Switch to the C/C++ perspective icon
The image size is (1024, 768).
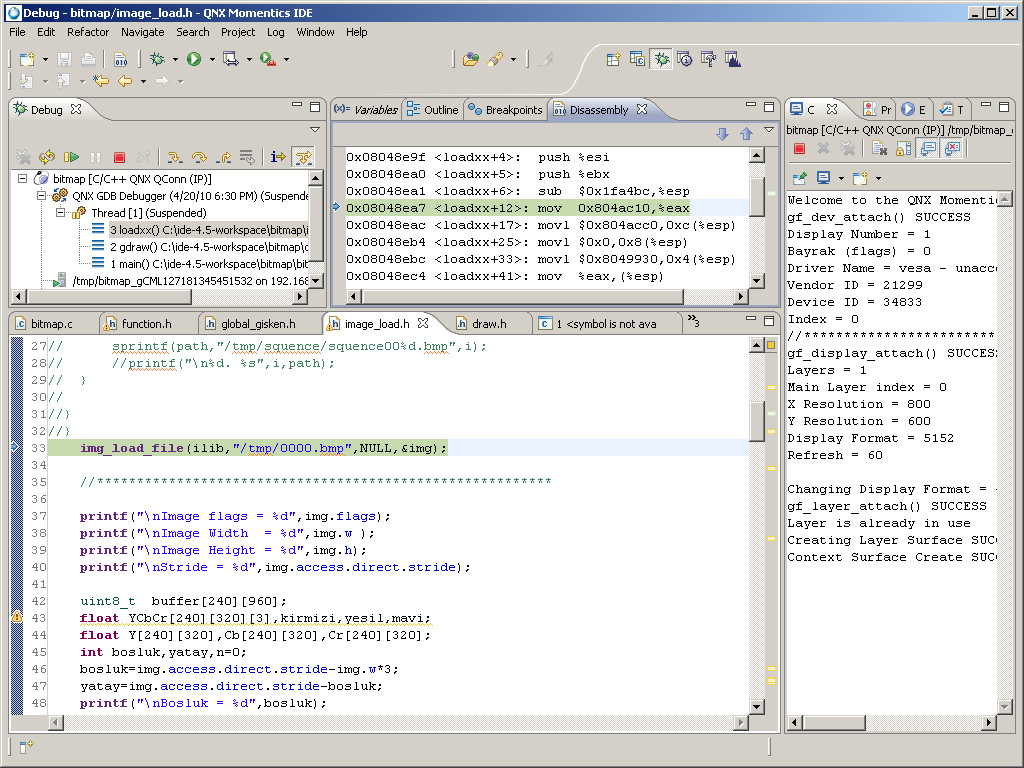click(x=637, y=60)
